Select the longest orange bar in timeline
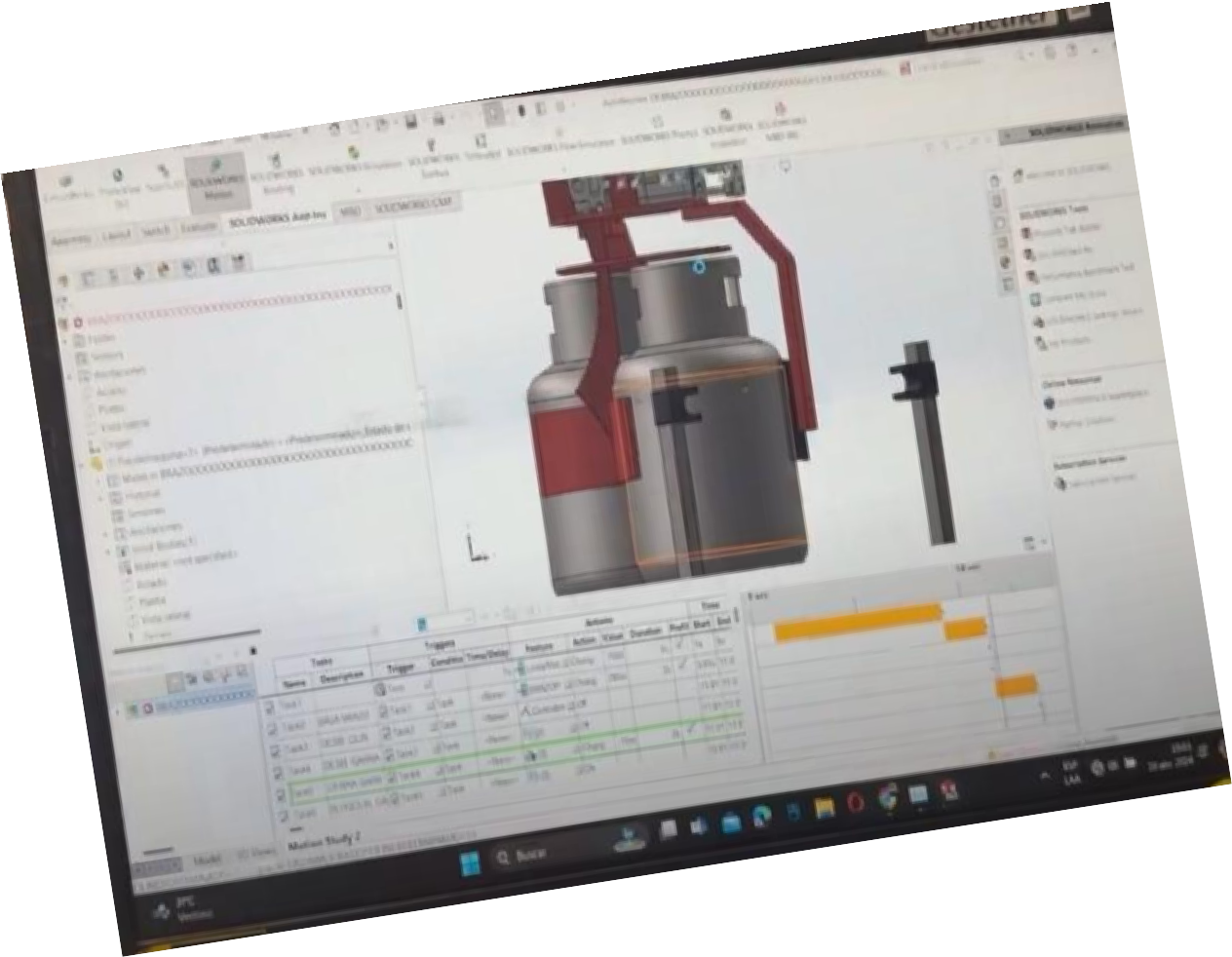 859,624
